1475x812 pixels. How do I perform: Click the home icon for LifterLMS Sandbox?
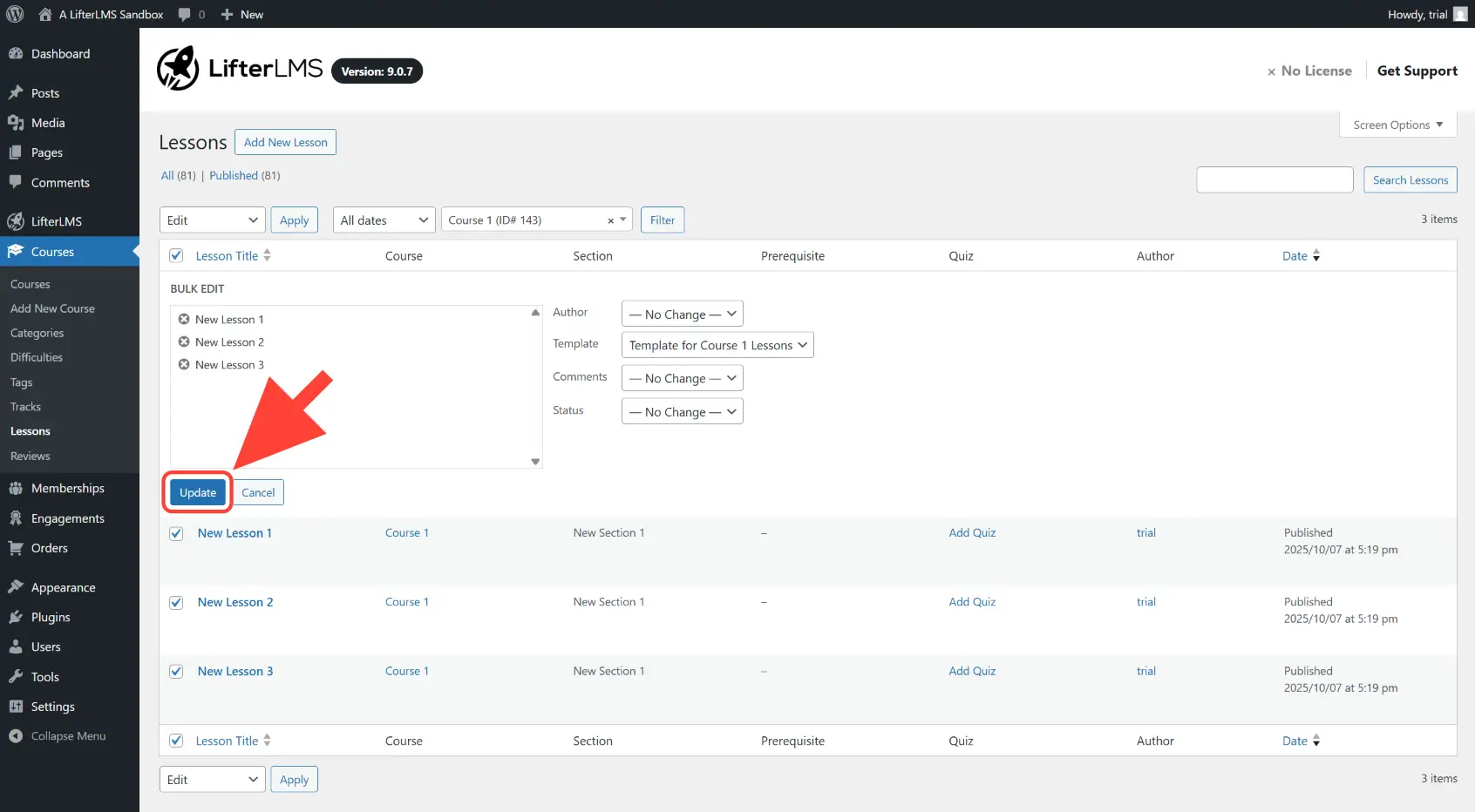[45, 14]
